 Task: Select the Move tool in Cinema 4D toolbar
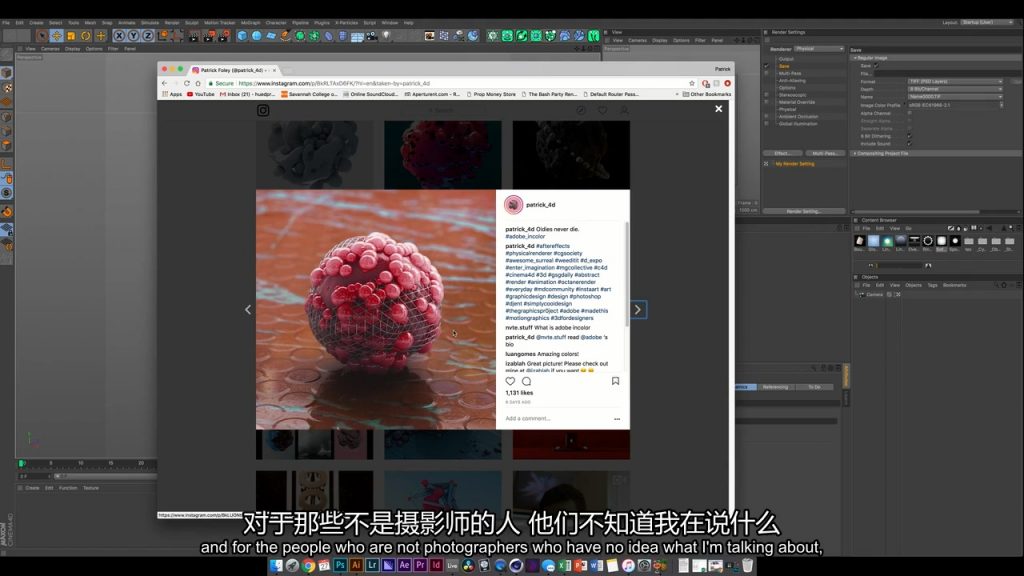(57, 36)
